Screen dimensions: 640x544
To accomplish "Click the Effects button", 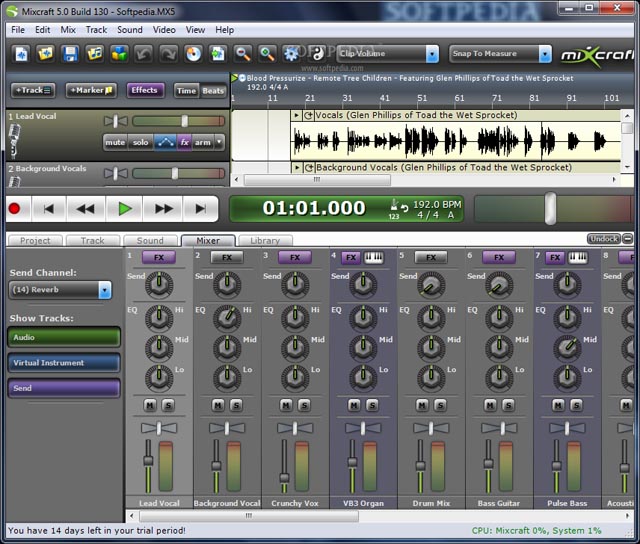I will (x=144, y=90).
